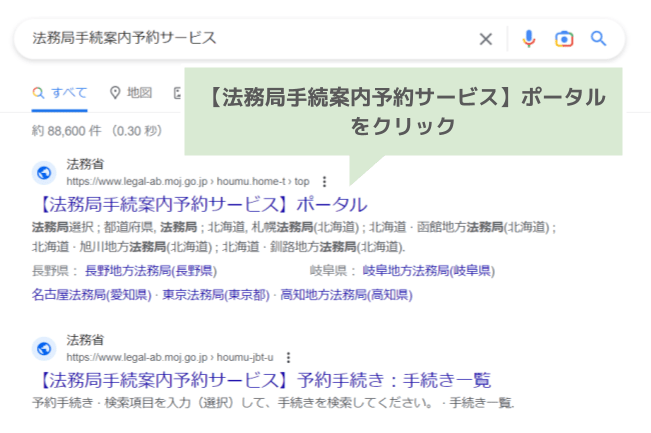Screen dimensions: 651x433
Task: Open 岐阜地方法務局(岐阜県) sitelink
Action: 428,271
